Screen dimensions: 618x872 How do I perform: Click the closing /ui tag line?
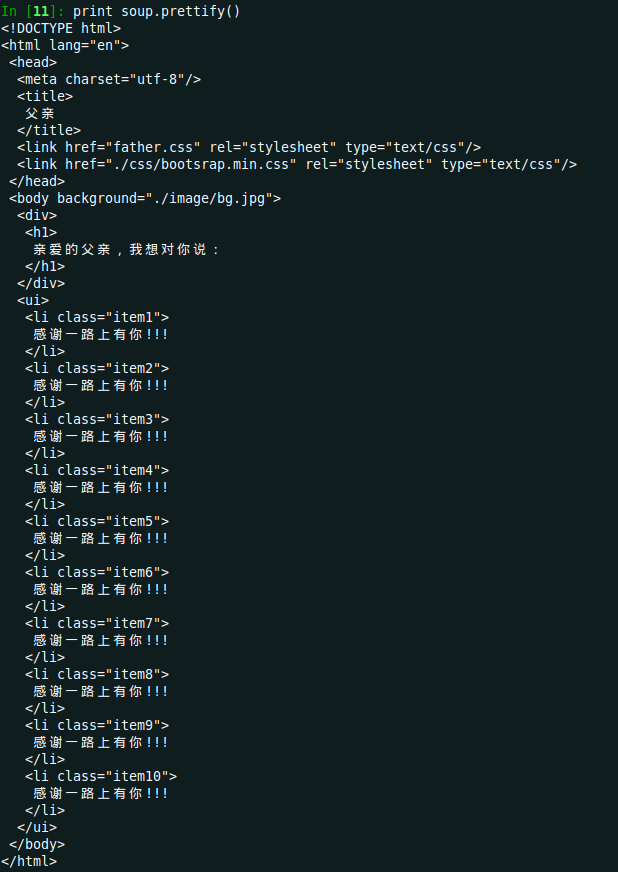pos(37,827)
